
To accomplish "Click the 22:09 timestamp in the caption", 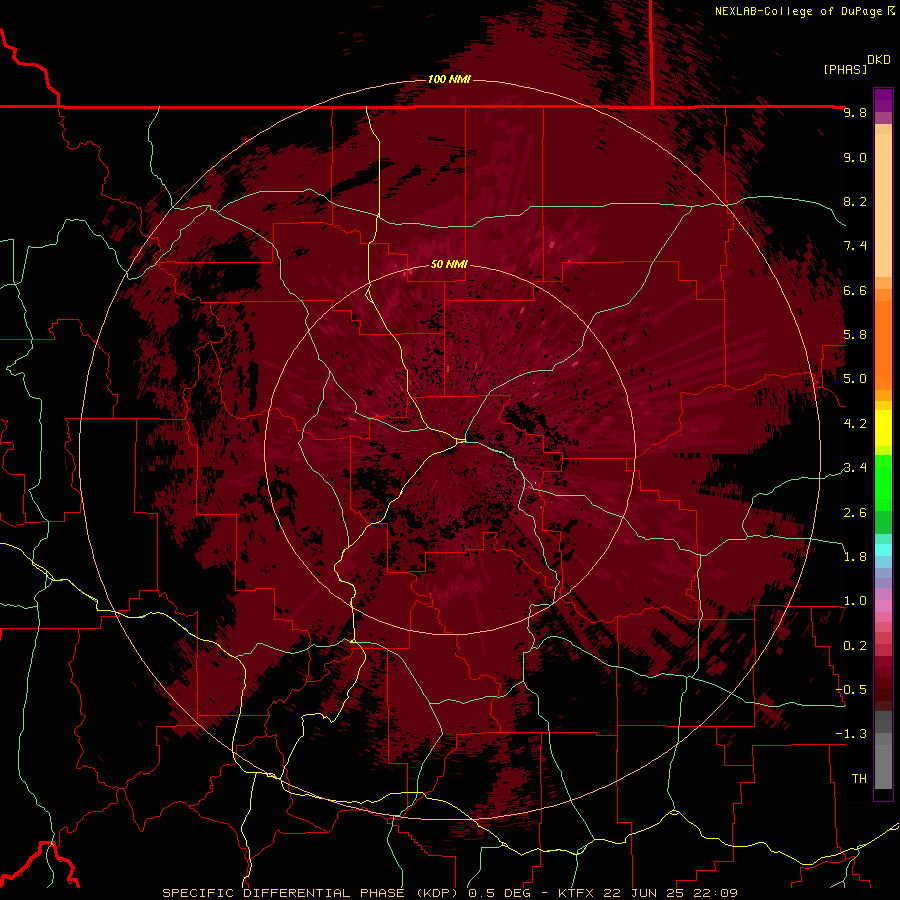I will 715,893.
